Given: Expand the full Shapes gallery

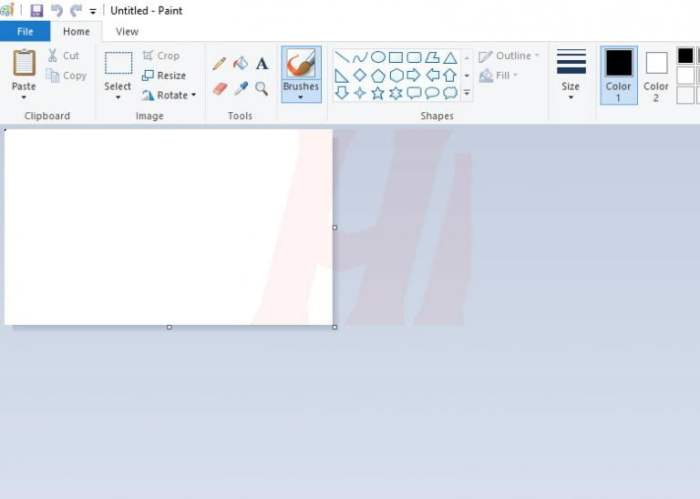Looking at the screenshot, I should tap(467, 93).
